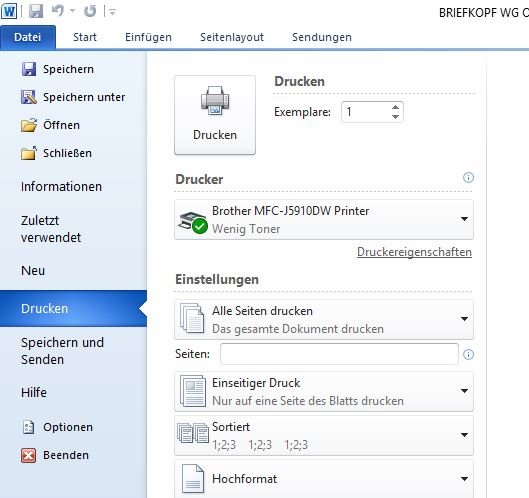Viewport: 529px width, 498px height.
Task: Click the Speichern unter icon in the sidebar
Action: click(x=29, y=97)
